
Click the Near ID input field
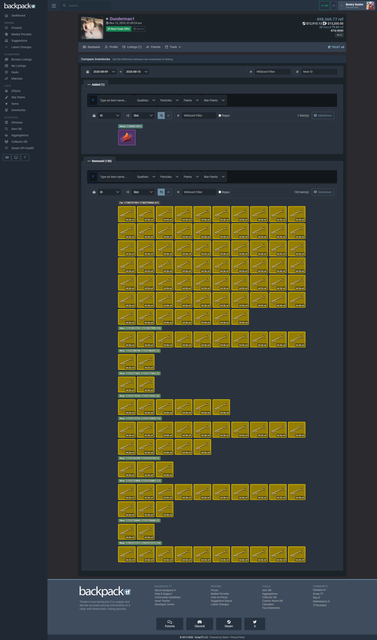click(x=319, y=71)
